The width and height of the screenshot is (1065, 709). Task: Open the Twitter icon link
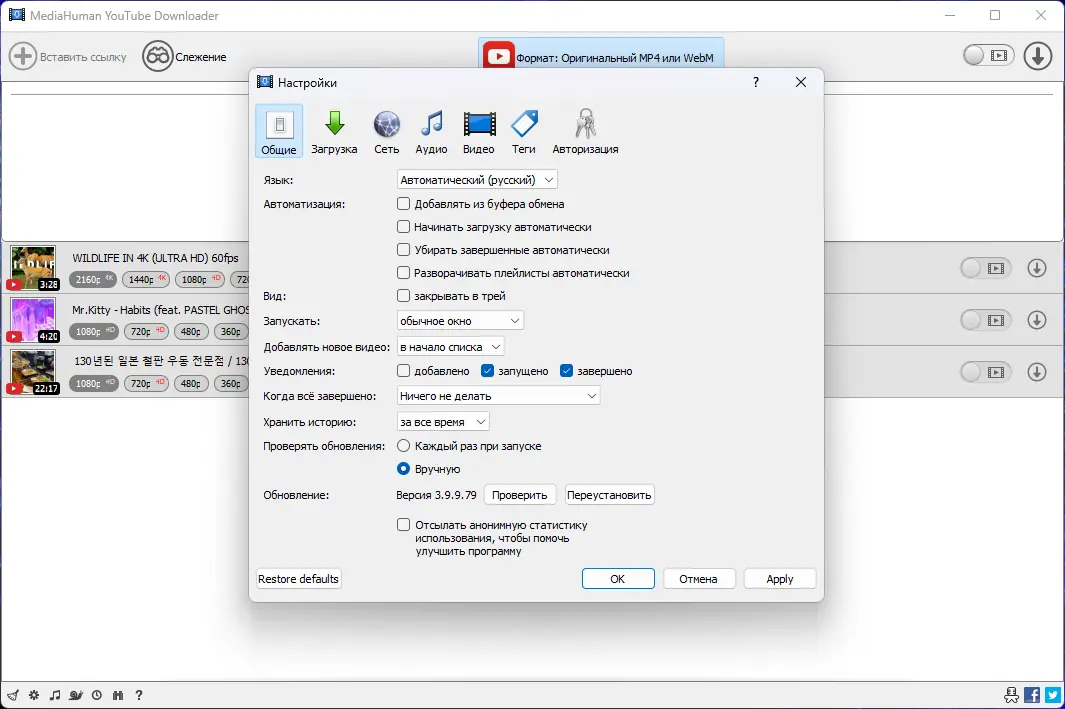click(x=1053, y=695)
